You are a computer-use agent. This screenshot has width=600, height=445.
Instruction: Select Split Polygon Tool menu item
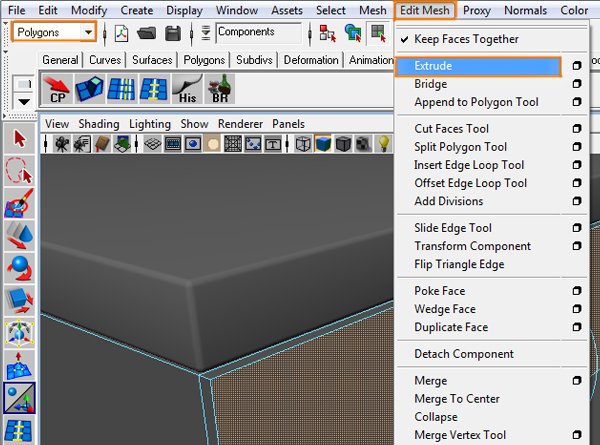tap(460, 147)
